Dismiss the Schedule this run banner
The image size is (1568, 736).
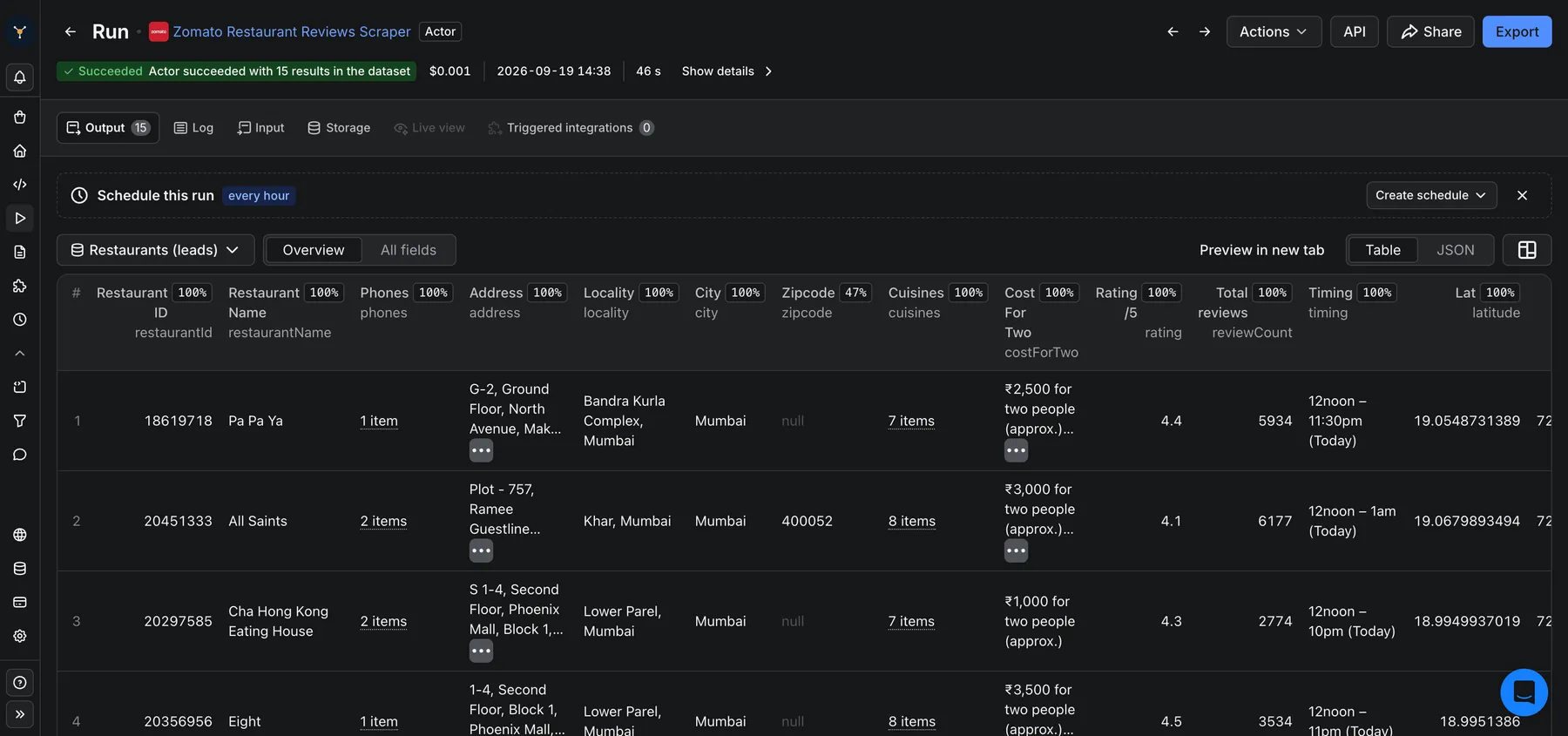1523,195
